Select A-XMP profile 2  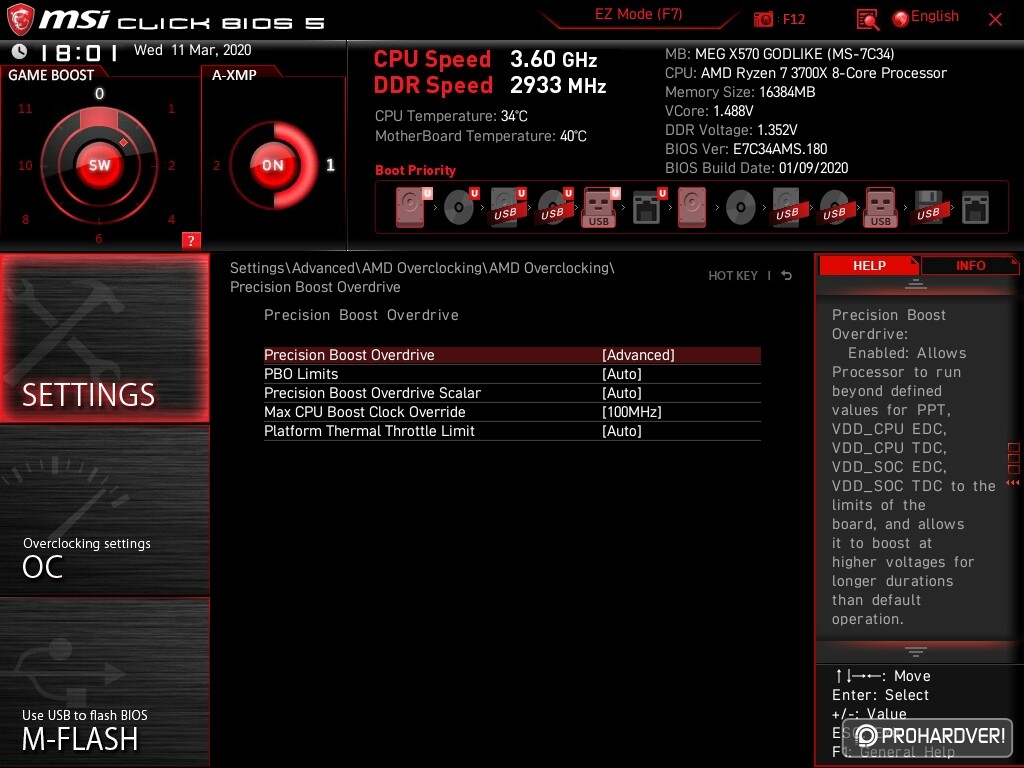point(216,166)
